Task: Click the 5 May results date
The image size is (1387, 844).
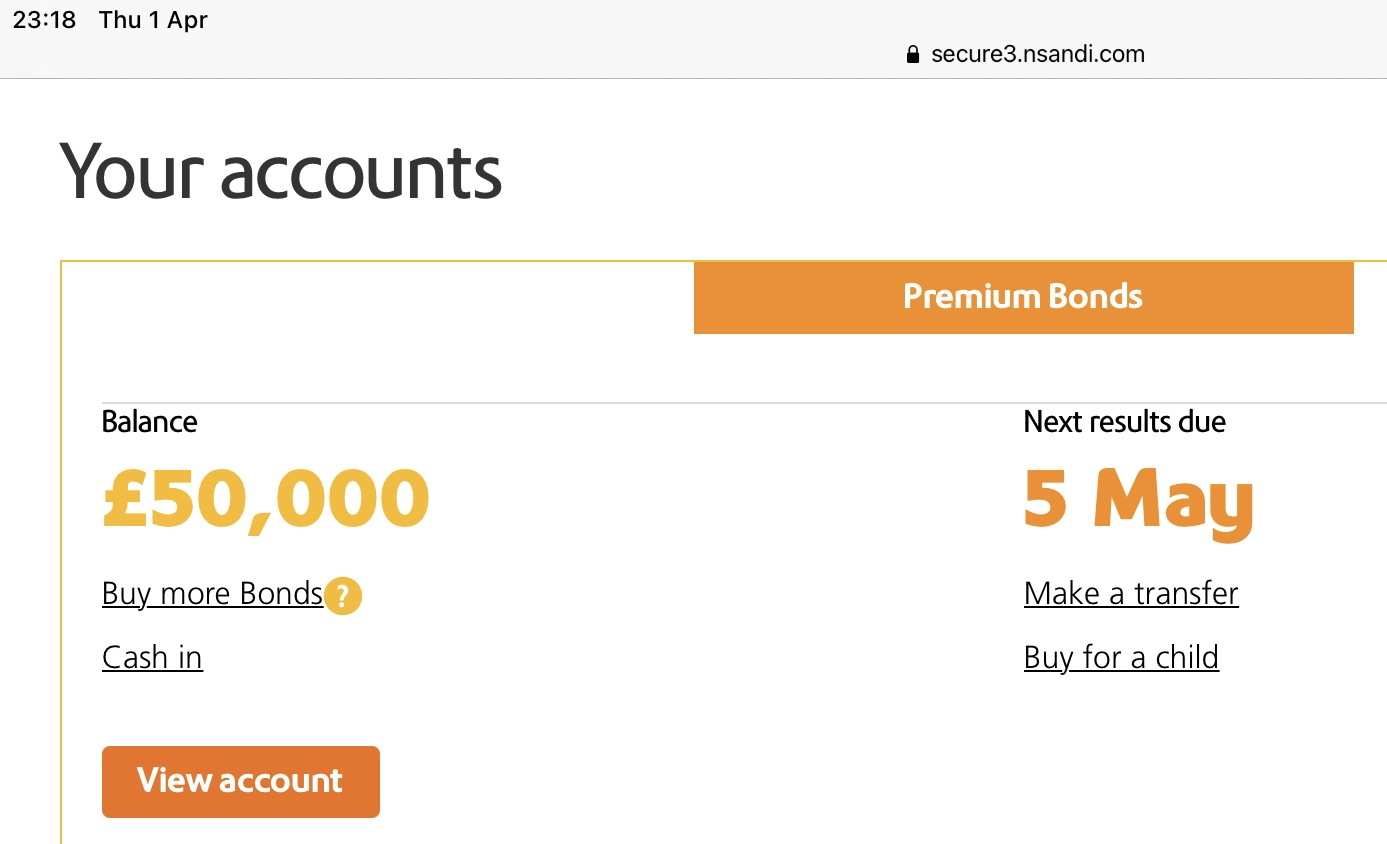Action: (x=1138, y=502)
